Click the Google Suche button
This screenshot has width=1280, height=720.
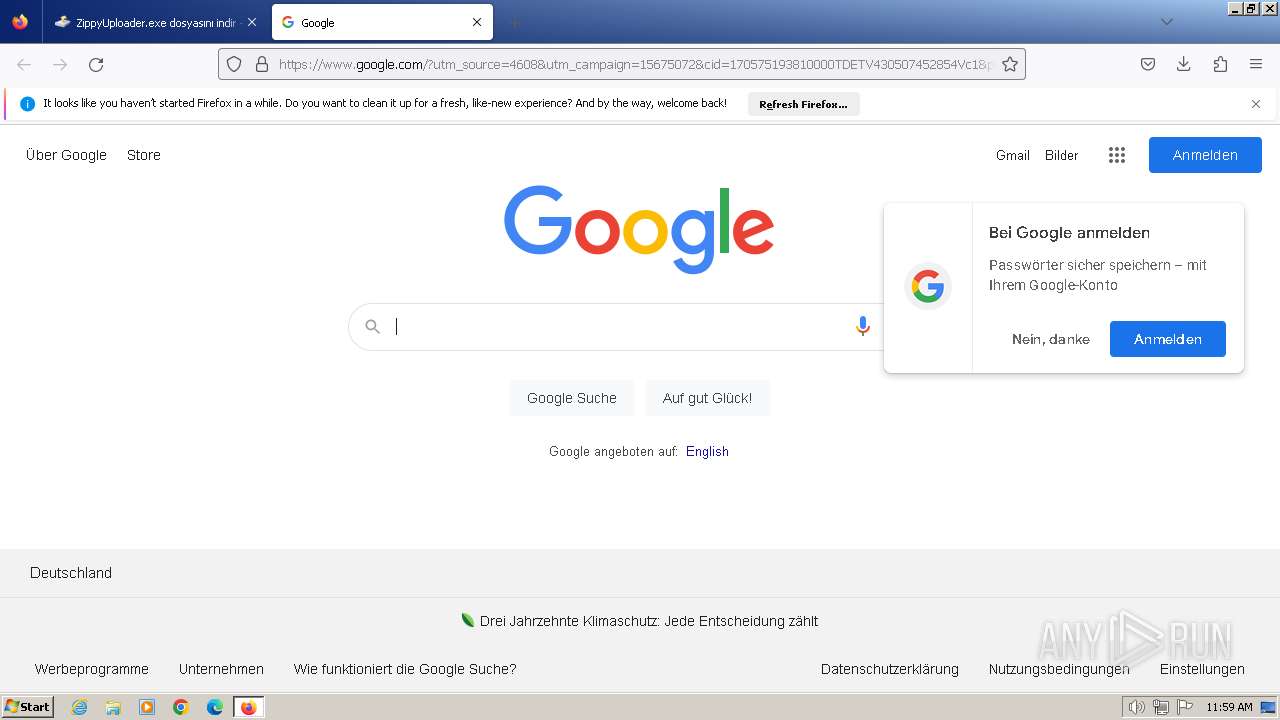pyautogui.click(x=572, y=398)
